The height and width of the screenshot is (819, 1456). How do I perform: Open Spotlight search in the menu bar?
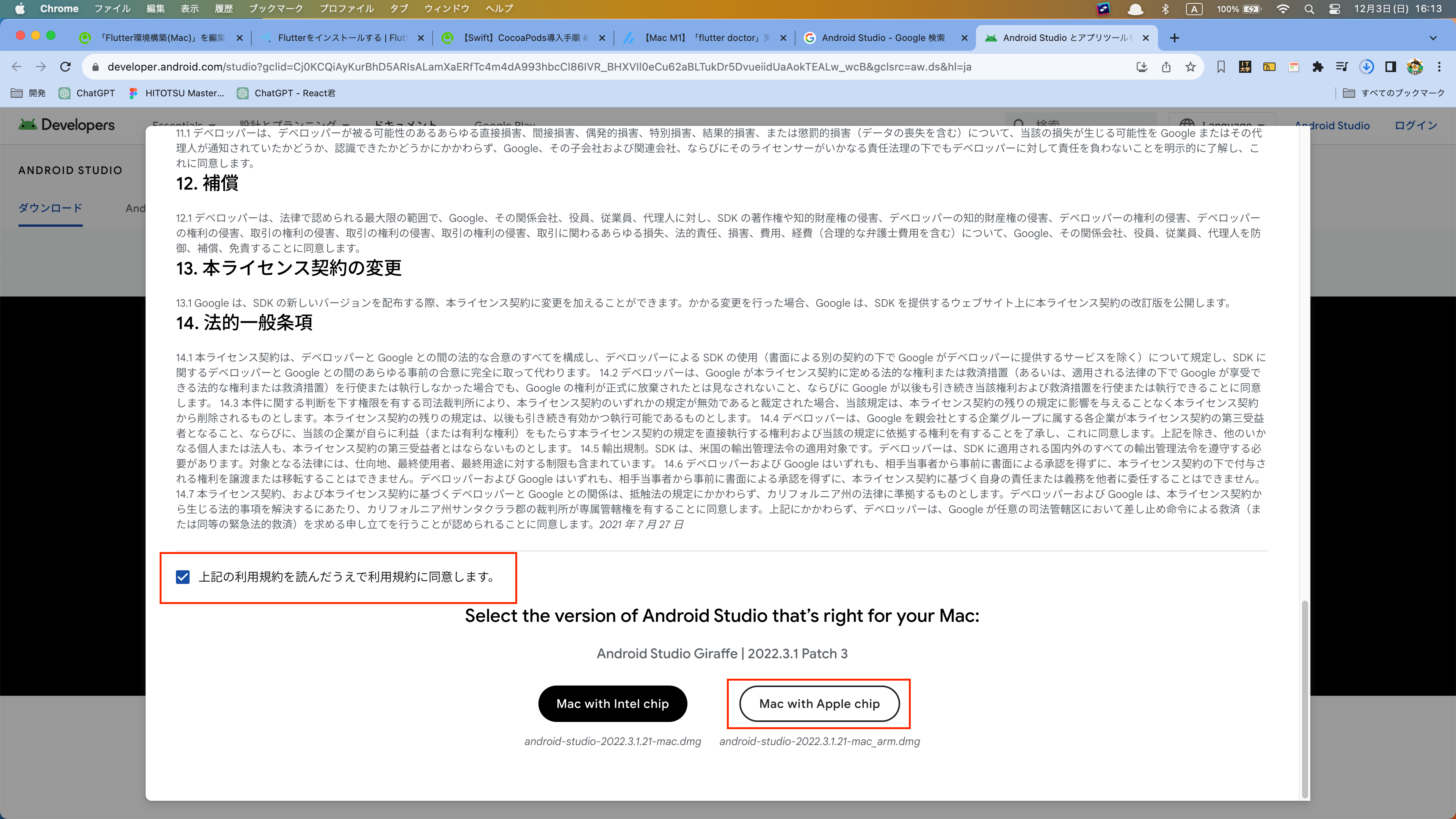pyautogui.click(x=1310, y=8)
